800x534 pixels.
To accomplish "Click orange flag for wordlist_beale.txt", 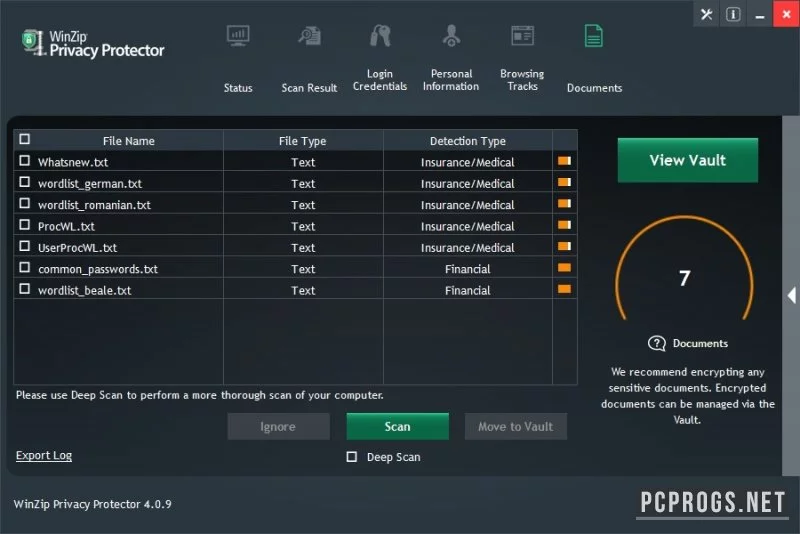I will coord(564,290).
